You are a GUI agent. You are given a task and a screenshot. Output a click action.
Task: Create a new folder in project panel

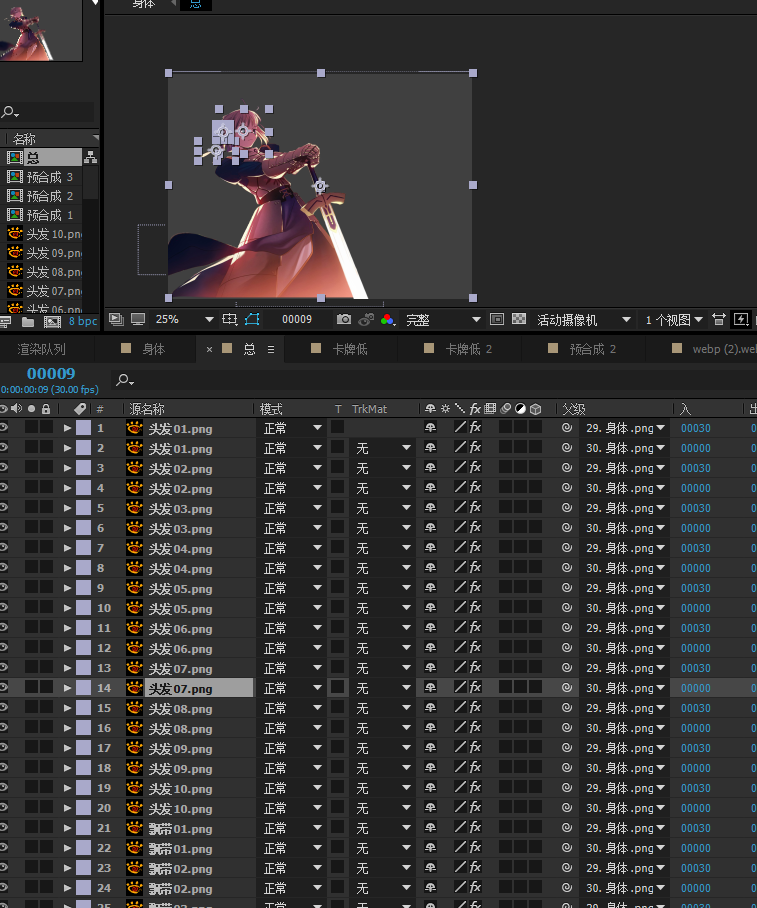coord(28,322)
